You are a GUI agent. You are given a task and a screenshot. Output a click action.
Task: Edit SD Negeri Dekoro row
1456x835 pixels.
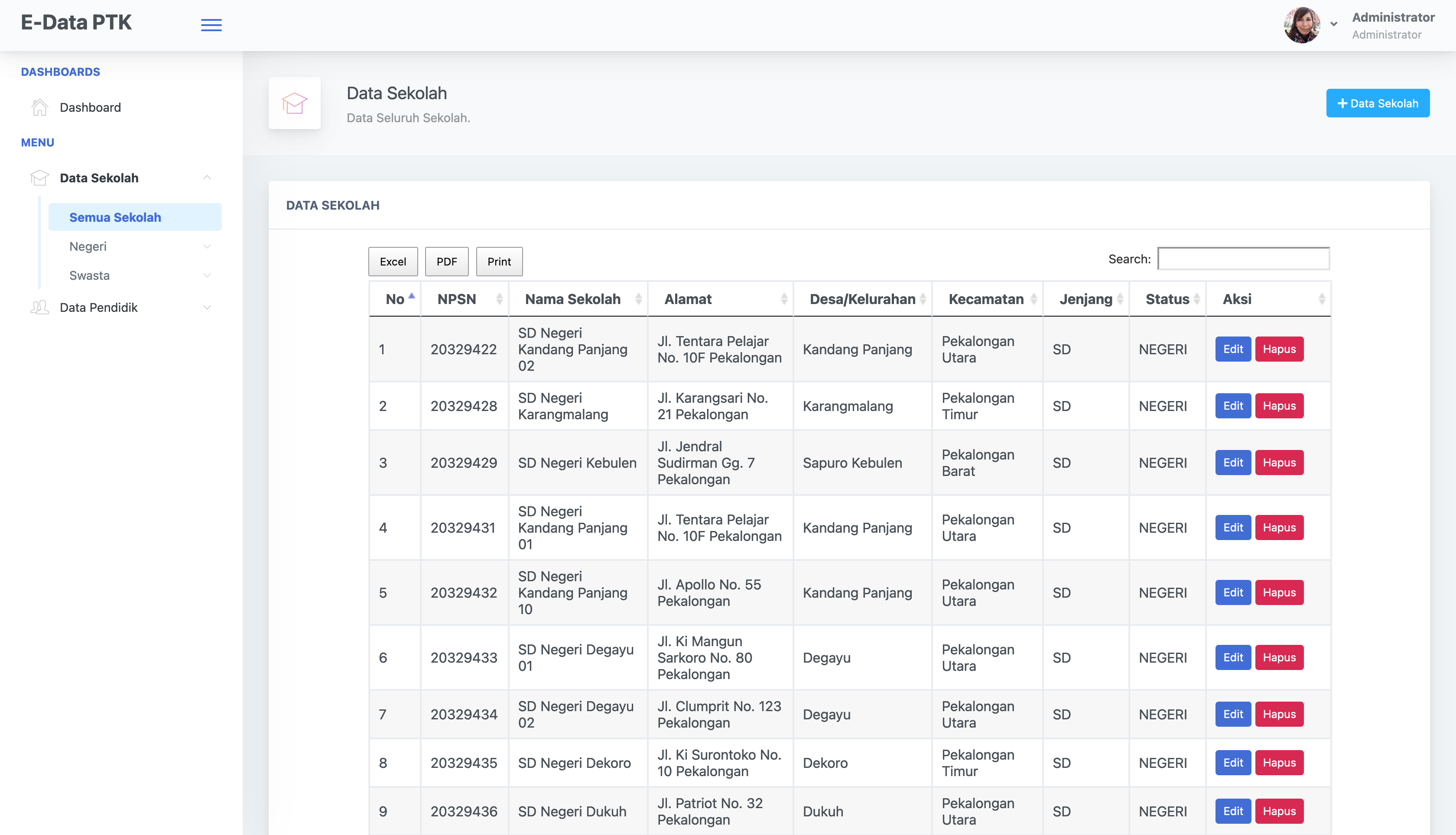[1233, 763]
